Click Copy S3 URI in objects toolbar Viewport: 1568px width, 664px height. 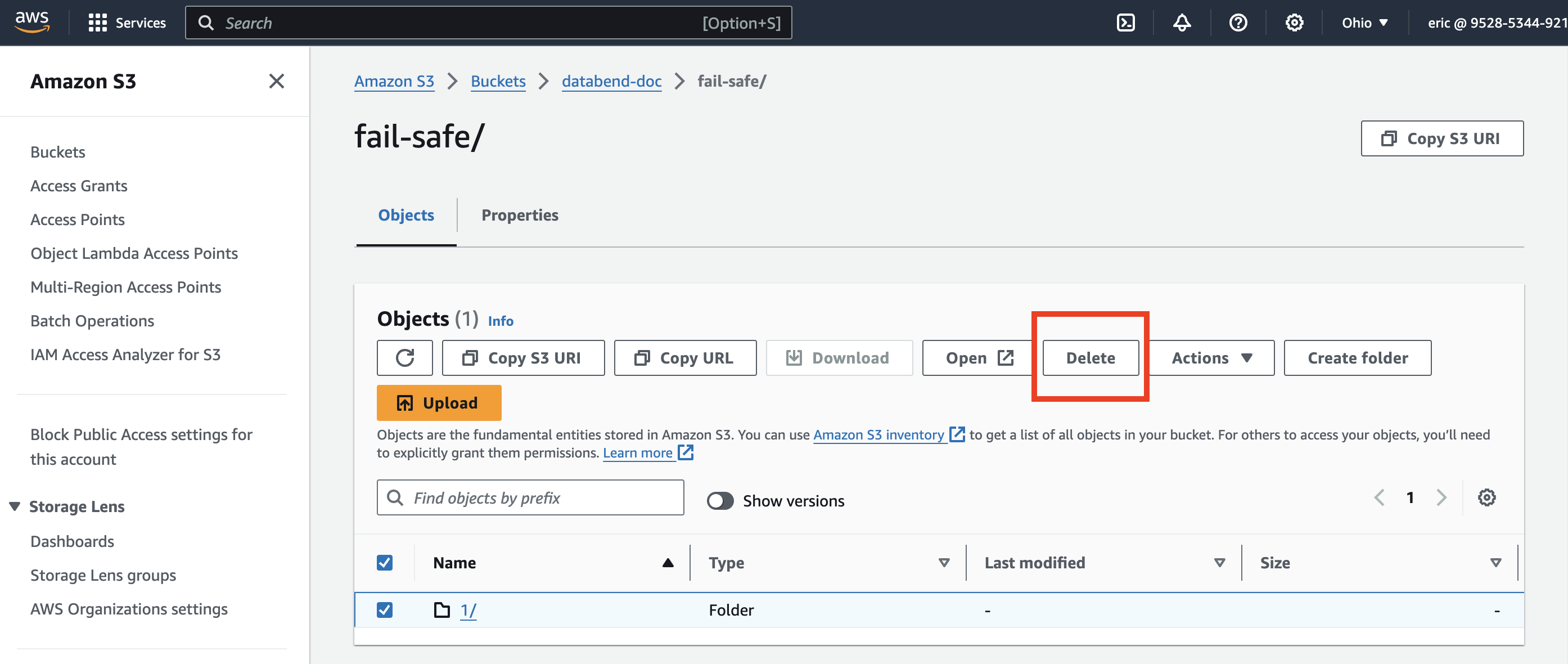[x=523, y=357]
